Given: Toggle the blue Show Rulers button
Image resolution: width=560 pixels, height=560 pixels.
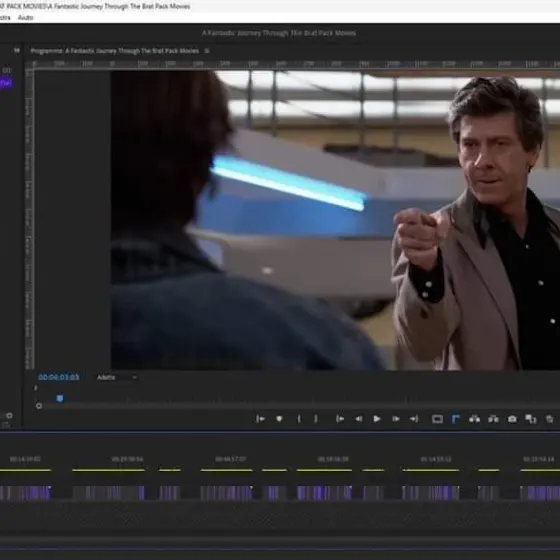Looking at the screenshot, I should point(456,419).
